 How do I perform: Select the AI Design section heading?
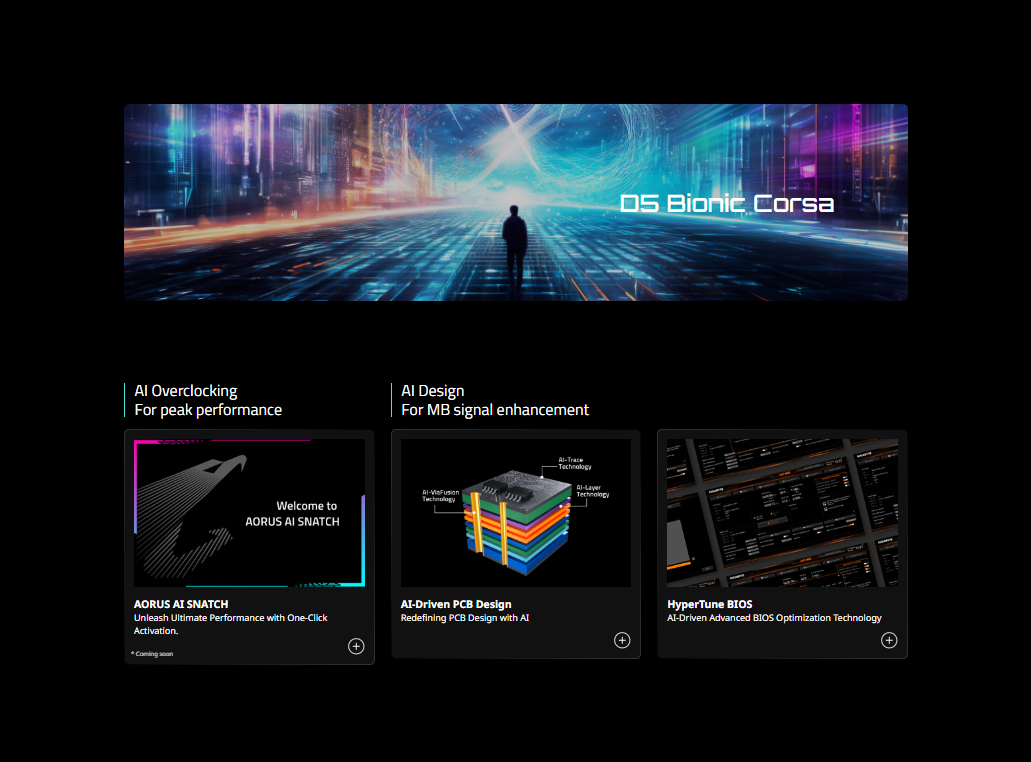tap(494, 400)
